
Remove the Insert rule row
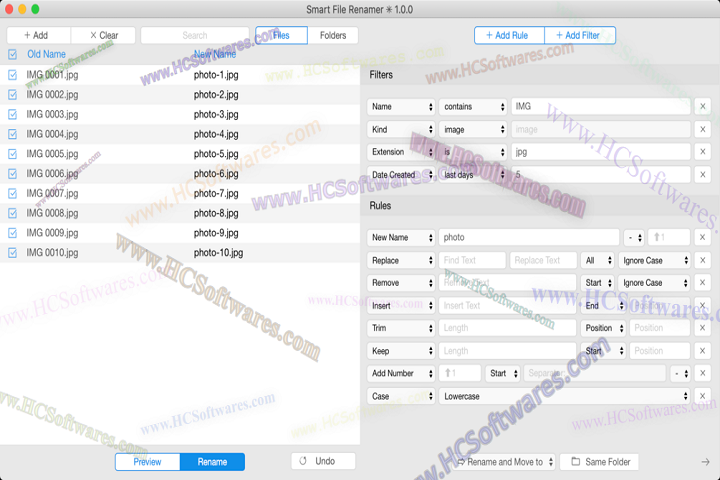tap(703, 305)
